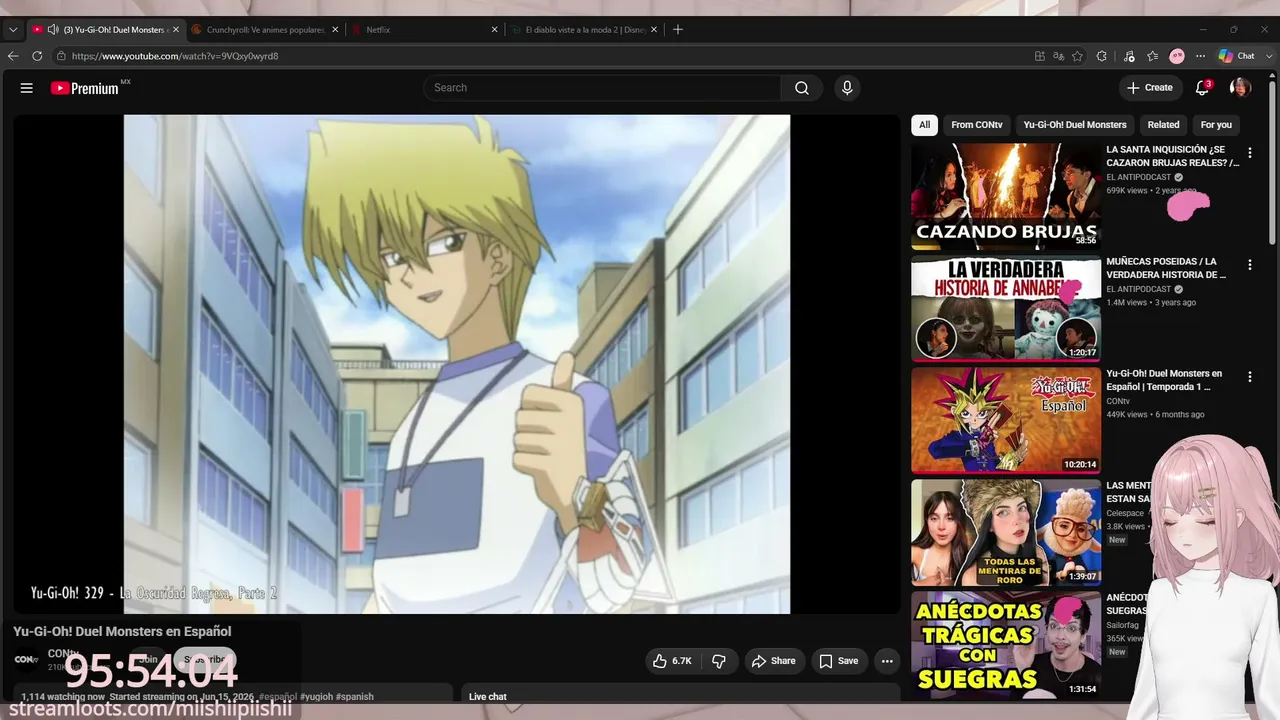The height and width of the screenshot is (720, 1280).
Task: Switch to the Netflix tab
Action: click(x=425, y=30)
